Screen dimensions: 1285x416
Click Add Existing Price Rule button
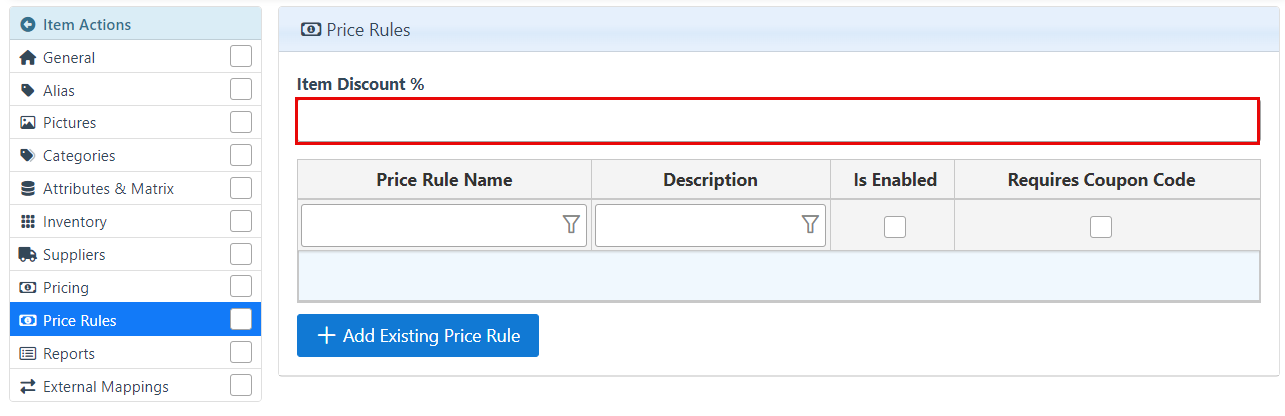point(418,336)
